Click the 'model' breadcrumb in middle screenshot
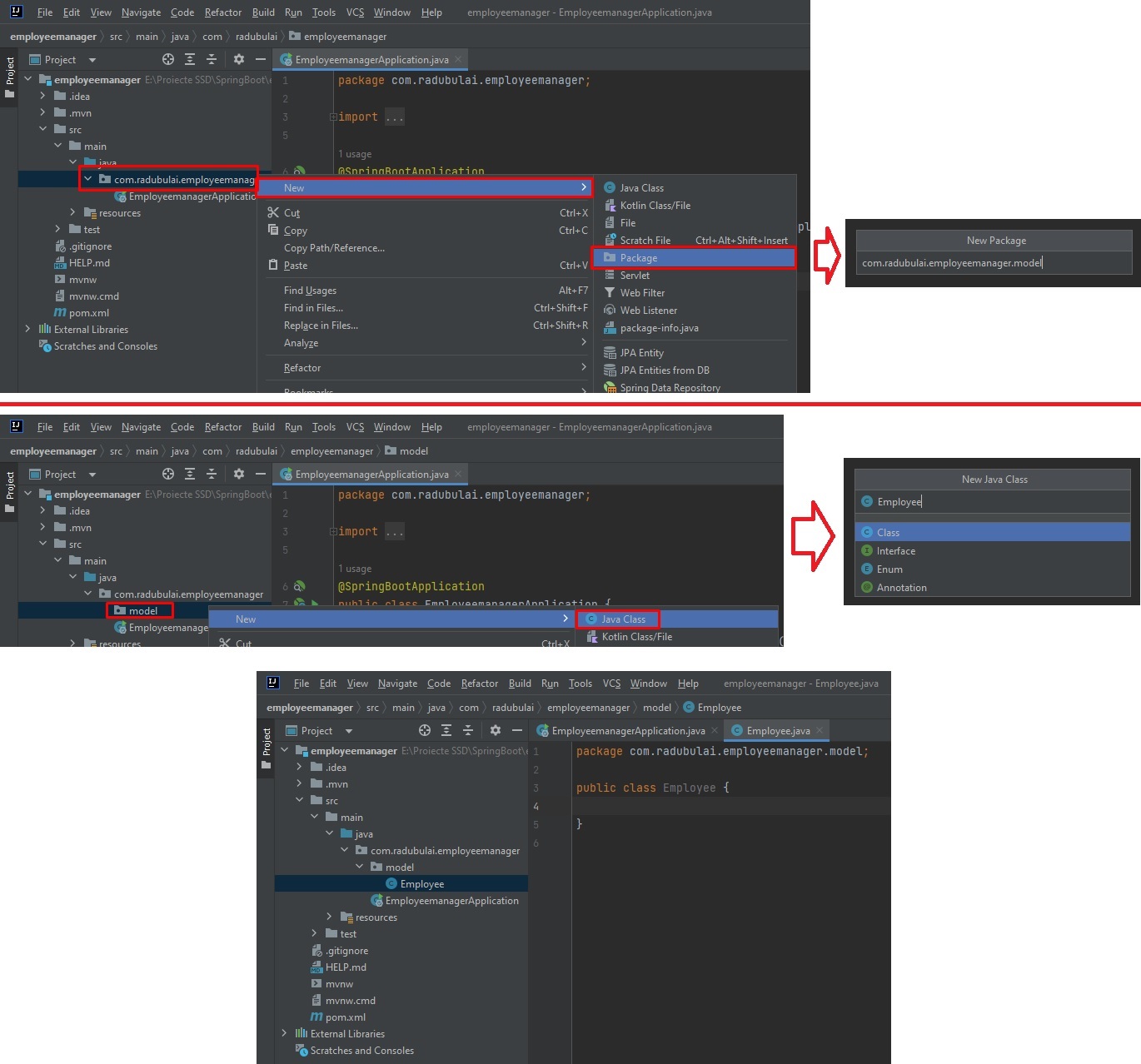 [x=406, y=451]
